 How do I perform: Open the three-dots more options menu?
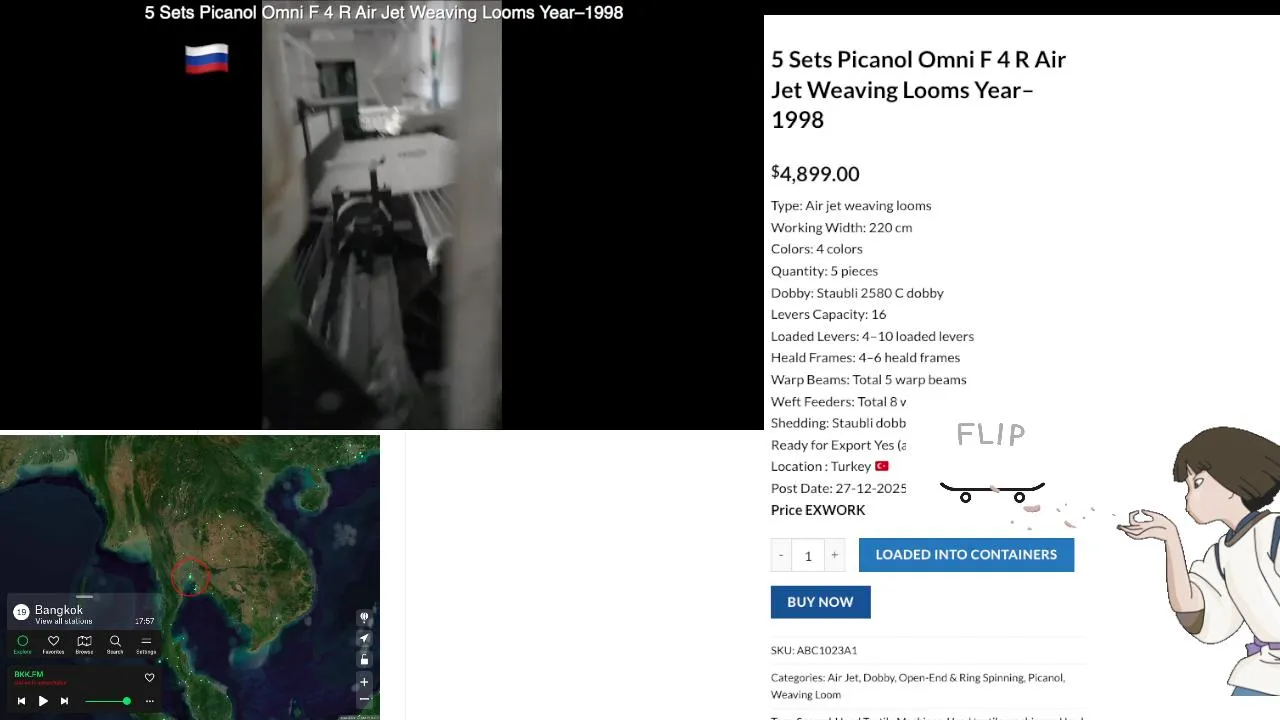point(150,701)
